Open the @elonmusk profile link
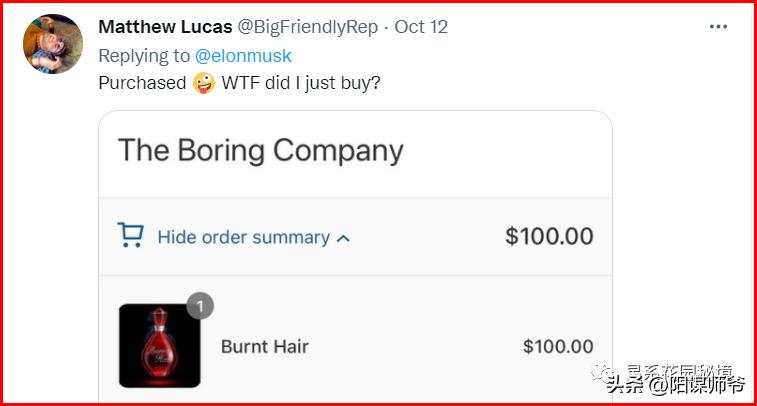 click(243, 55)
